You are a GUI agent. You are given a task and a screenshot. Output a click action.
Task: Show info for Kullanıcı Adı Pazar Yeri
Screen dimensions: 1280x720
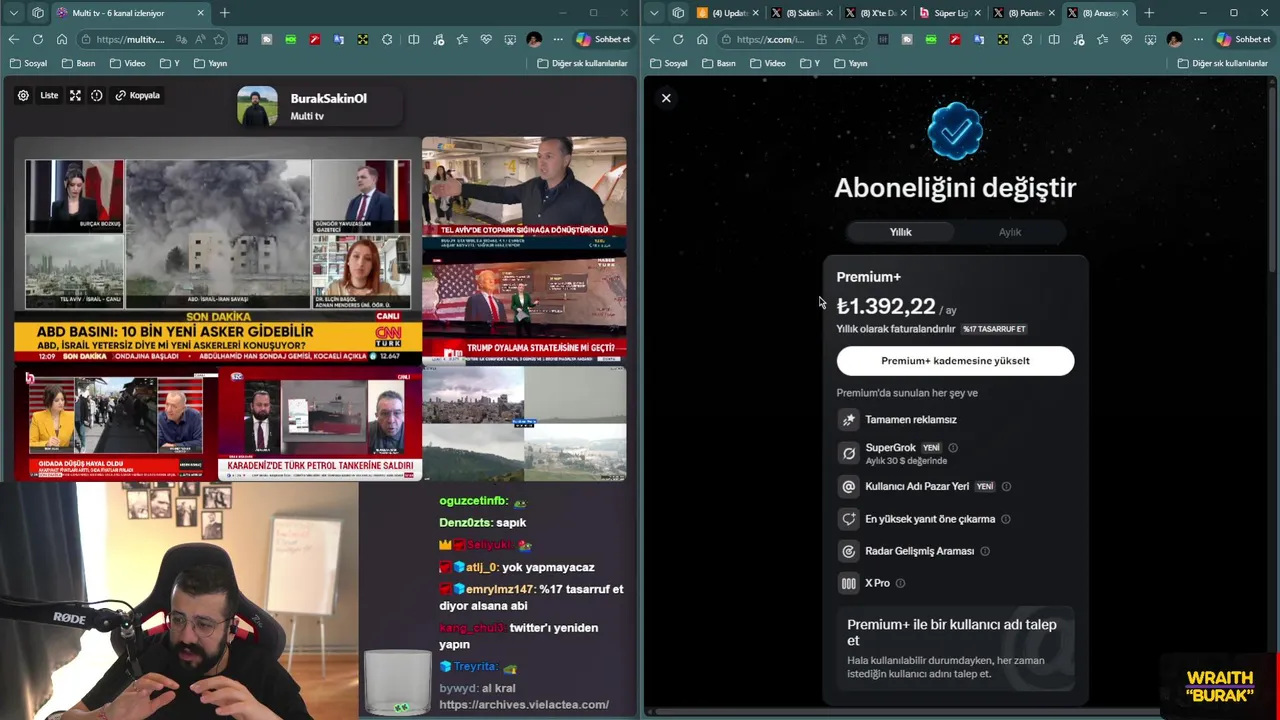click(x=1006, y=487)
